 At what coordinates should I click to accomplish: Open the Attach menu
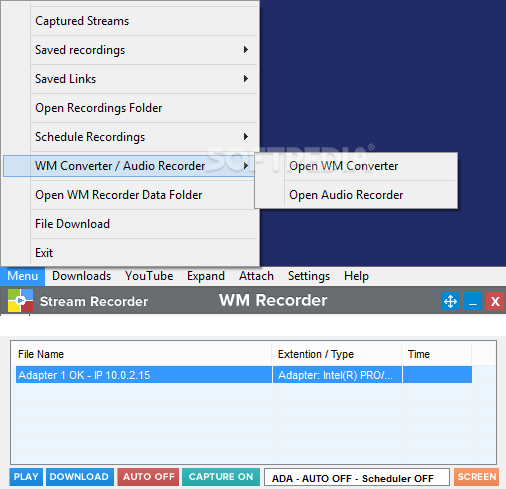tap(256, 276)
